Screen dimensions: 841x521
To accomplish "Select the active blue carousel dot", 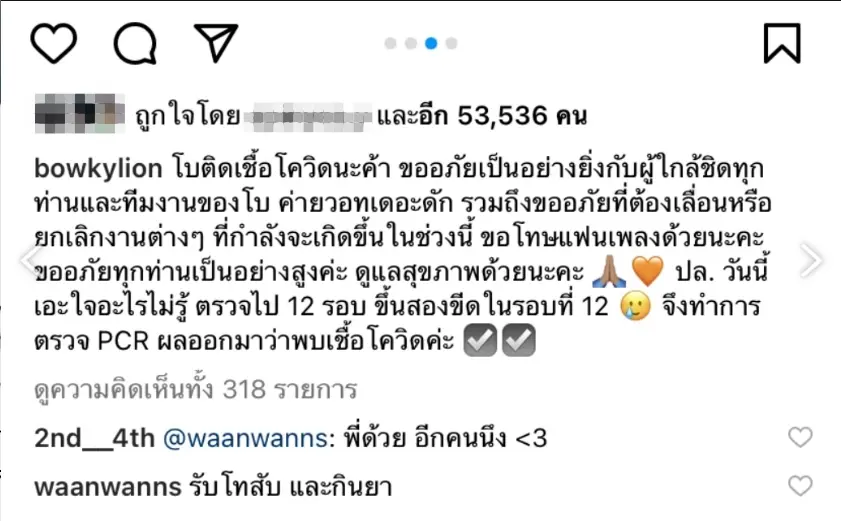I will coord(431,43).
